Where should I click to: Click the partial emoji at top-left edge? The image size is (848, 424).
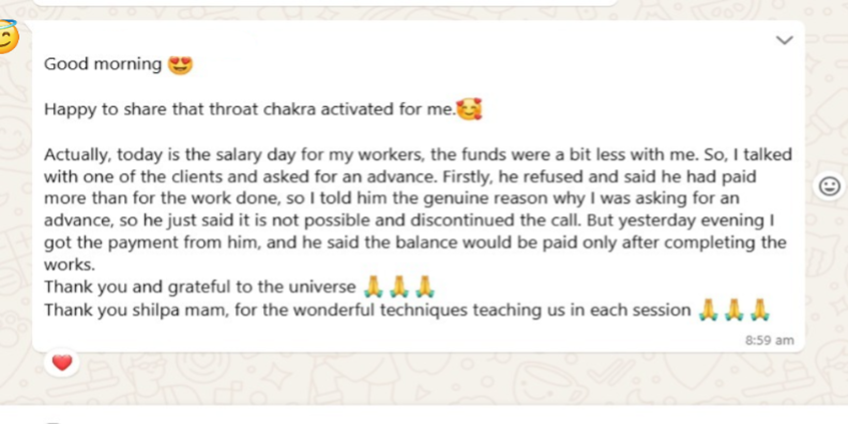(x=8, y=40)
